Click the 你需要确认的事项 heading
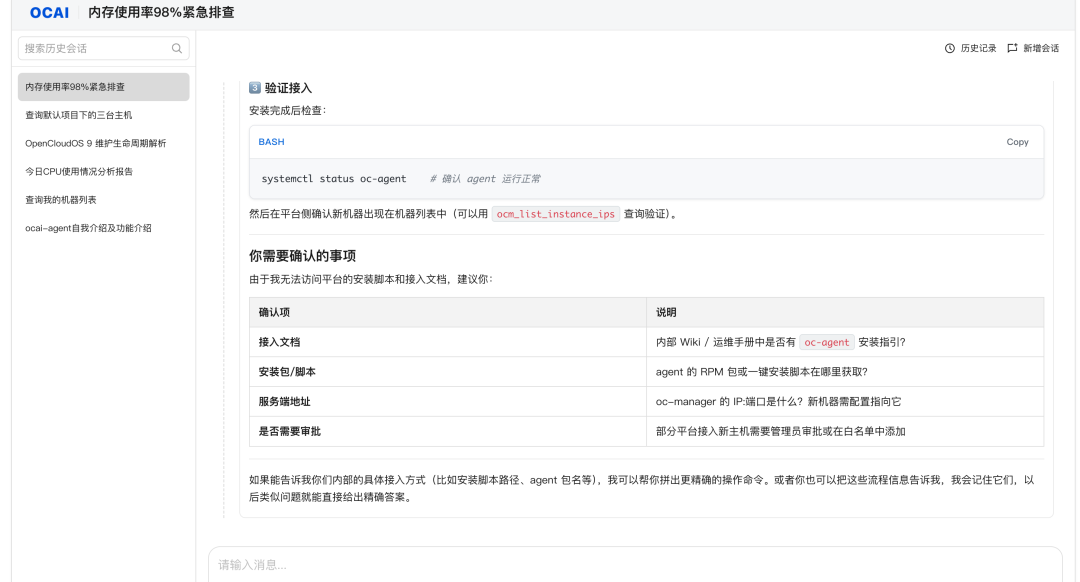The height and width of the screenshot is (582, 1080). pos(302,256)
